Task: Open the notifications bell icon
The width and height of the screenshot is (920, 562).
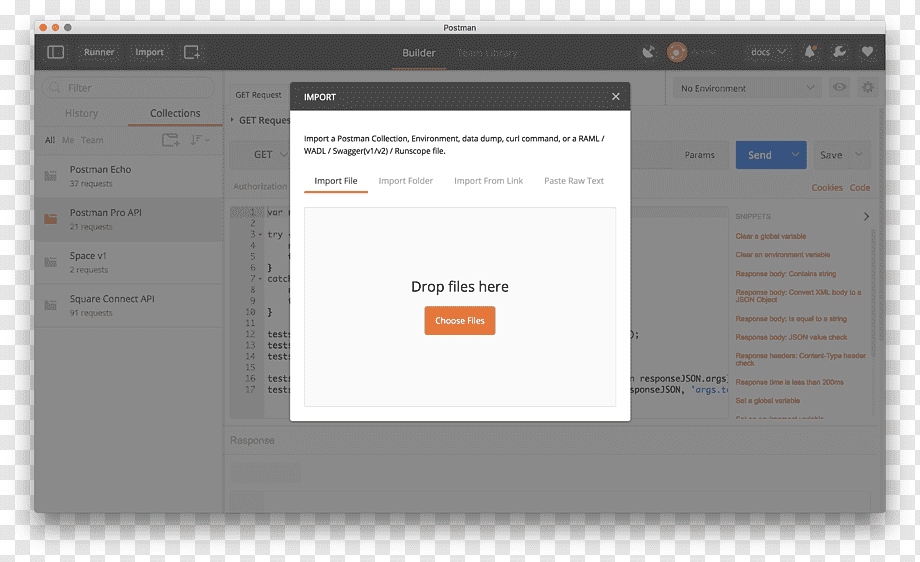Action: (810, 52)
